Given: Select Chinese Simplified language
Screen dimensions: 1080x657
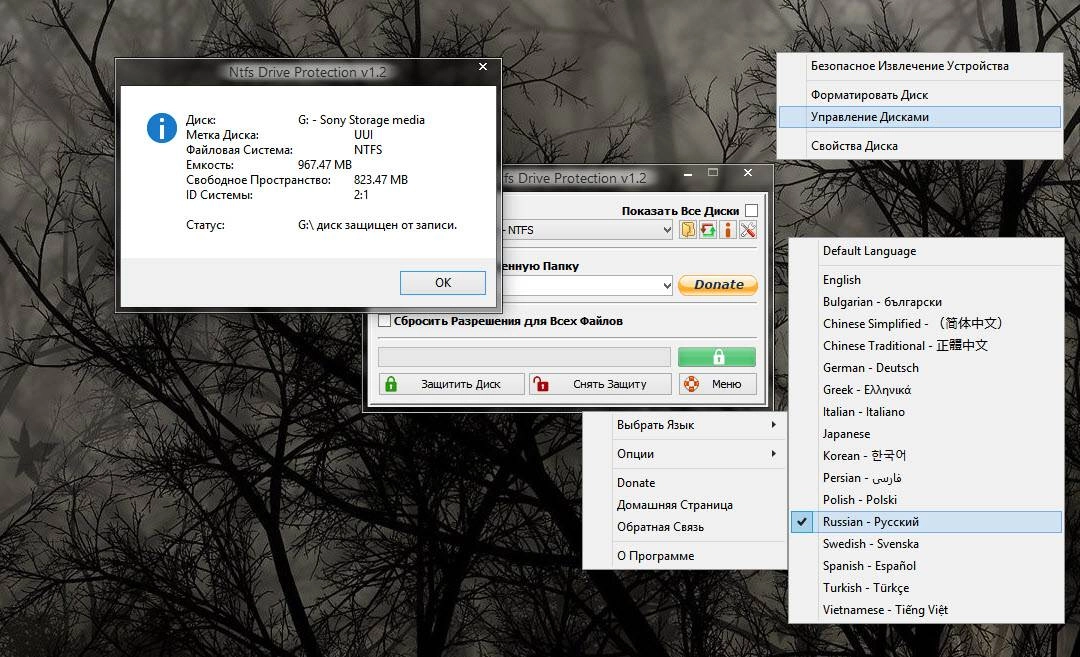Looking at the screenshot, I should tap(926, 324).
